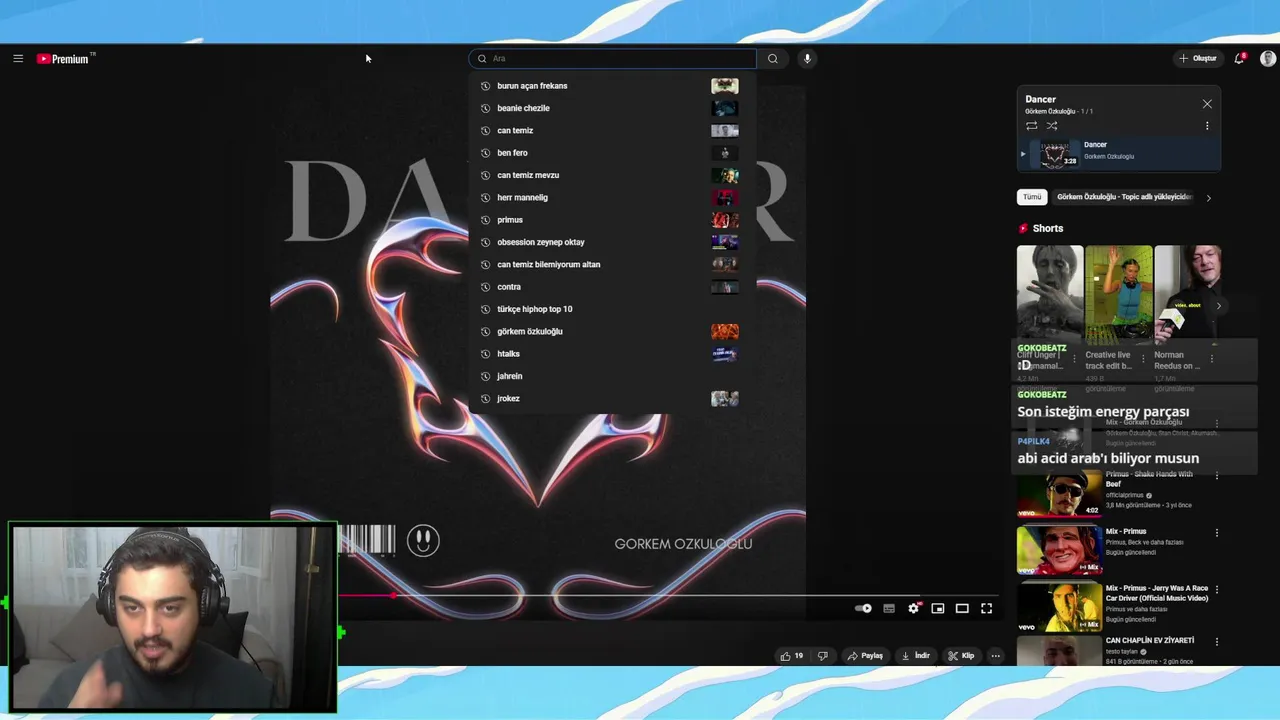The image size is (1280, 720).
Task: Open options for Shake Hands With Beef
Action: [1217, 476]
